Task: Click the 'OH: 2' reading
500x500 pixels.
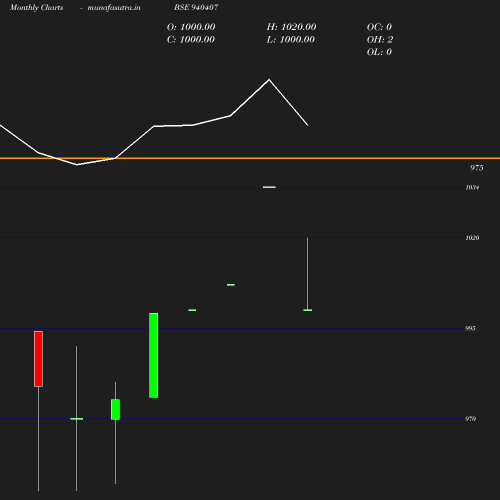Action: 380,40
